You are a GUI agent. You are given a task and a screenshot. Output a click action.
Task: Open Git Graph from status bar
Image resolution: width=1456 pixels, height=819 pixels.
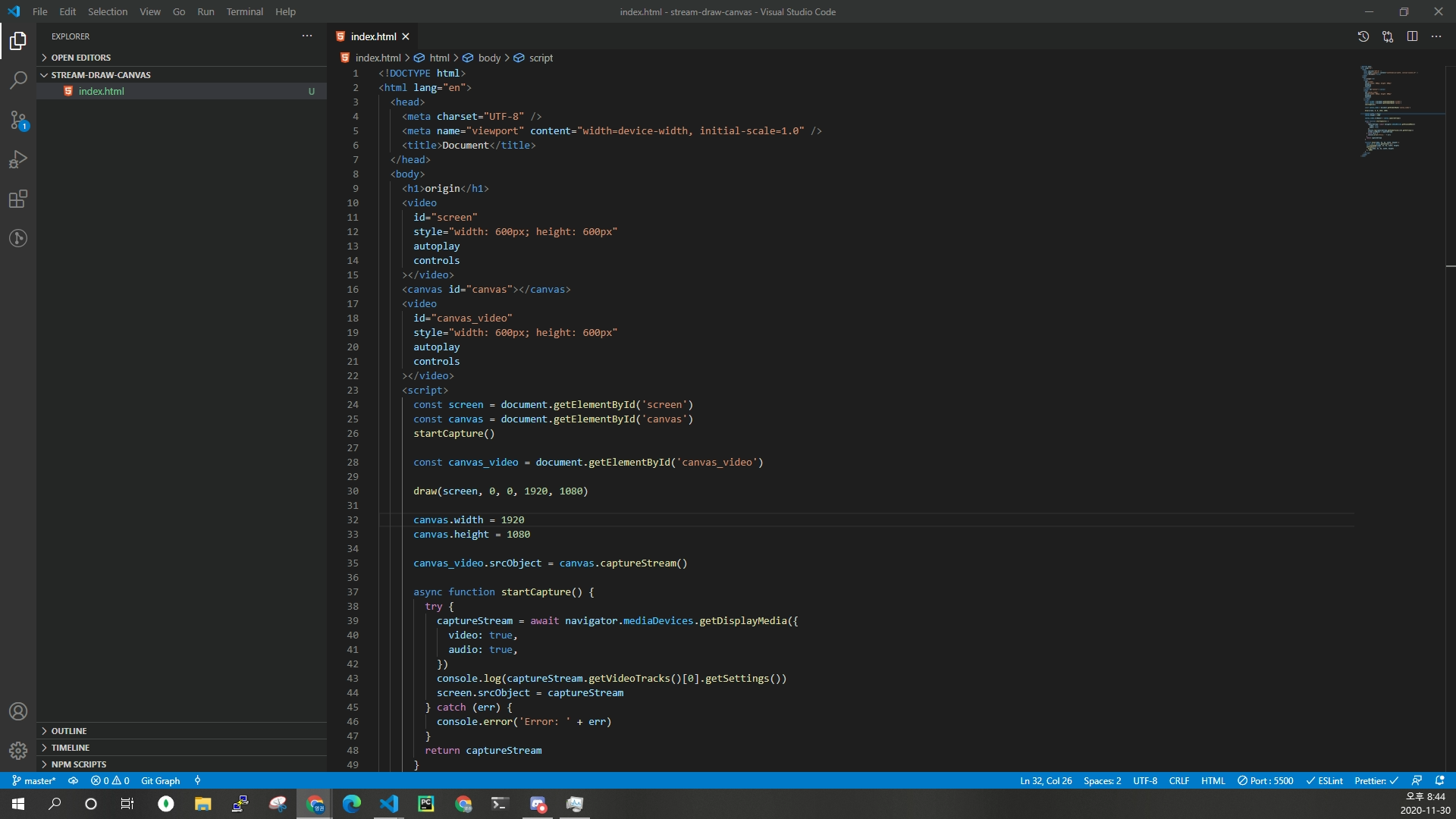click(160, 780)
